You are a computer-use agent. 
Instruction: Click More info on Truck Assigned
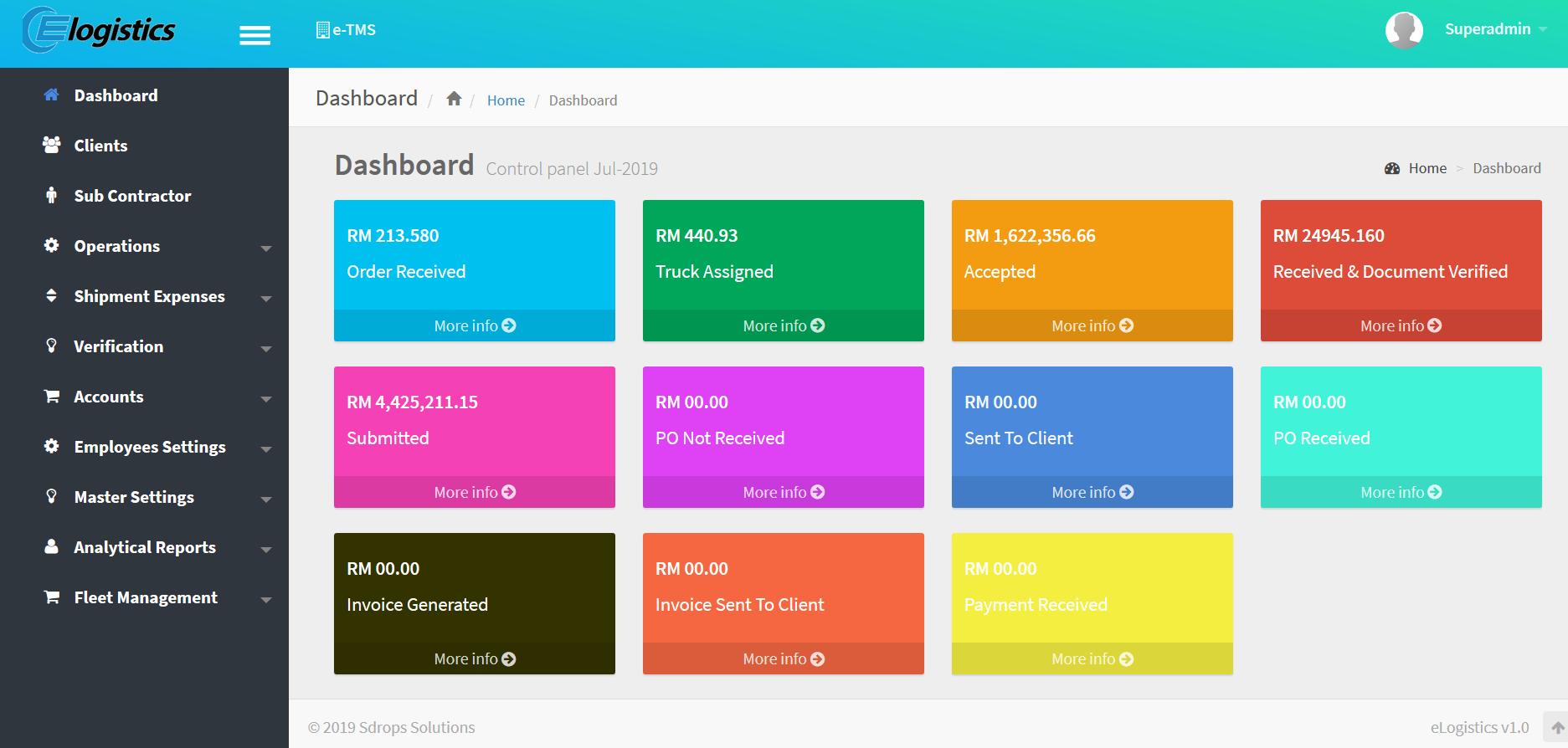pyautogui.click(x=784, y=325)
